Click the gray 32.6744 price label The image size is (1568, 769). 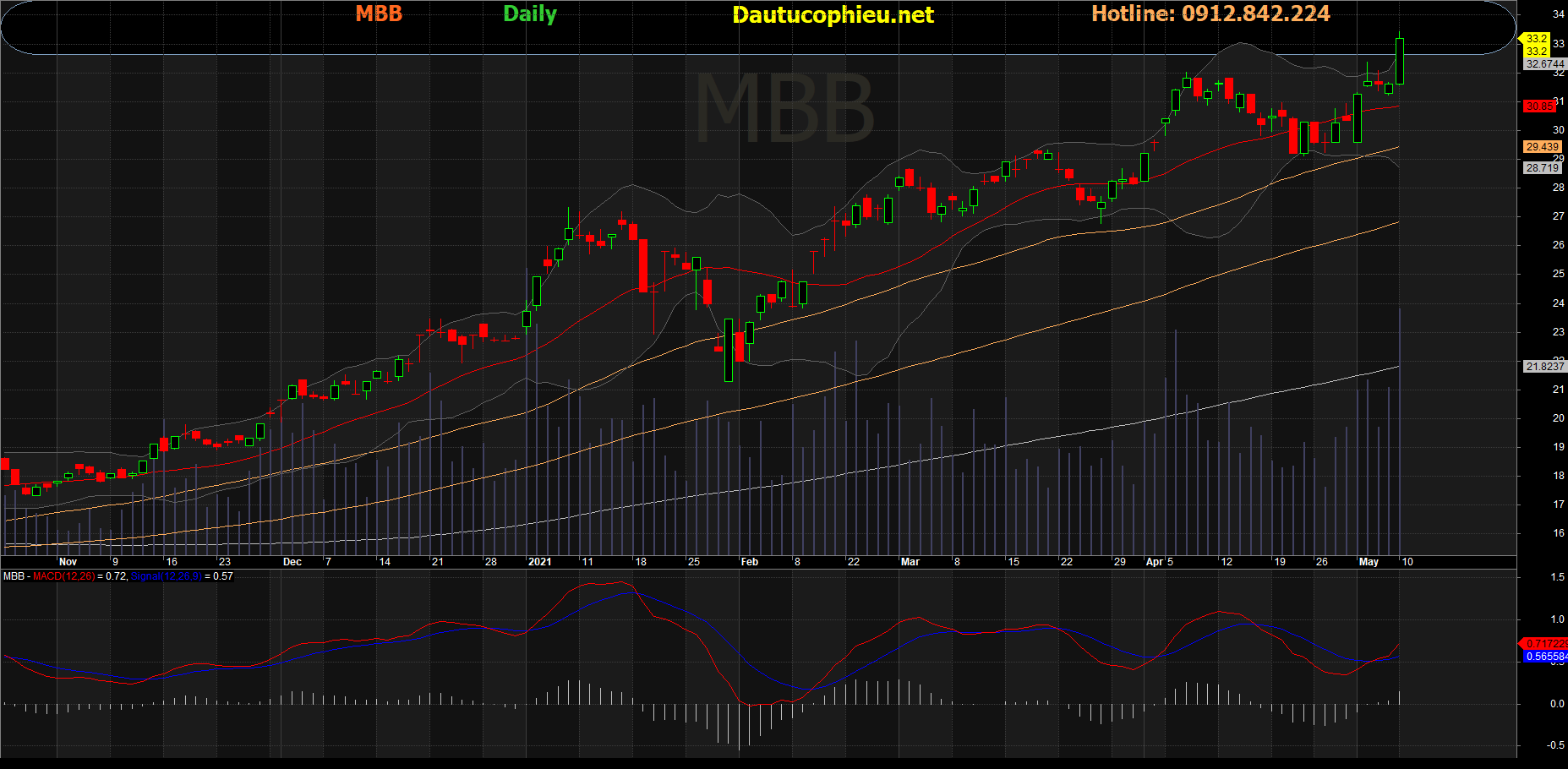[x=1544, y=64]
